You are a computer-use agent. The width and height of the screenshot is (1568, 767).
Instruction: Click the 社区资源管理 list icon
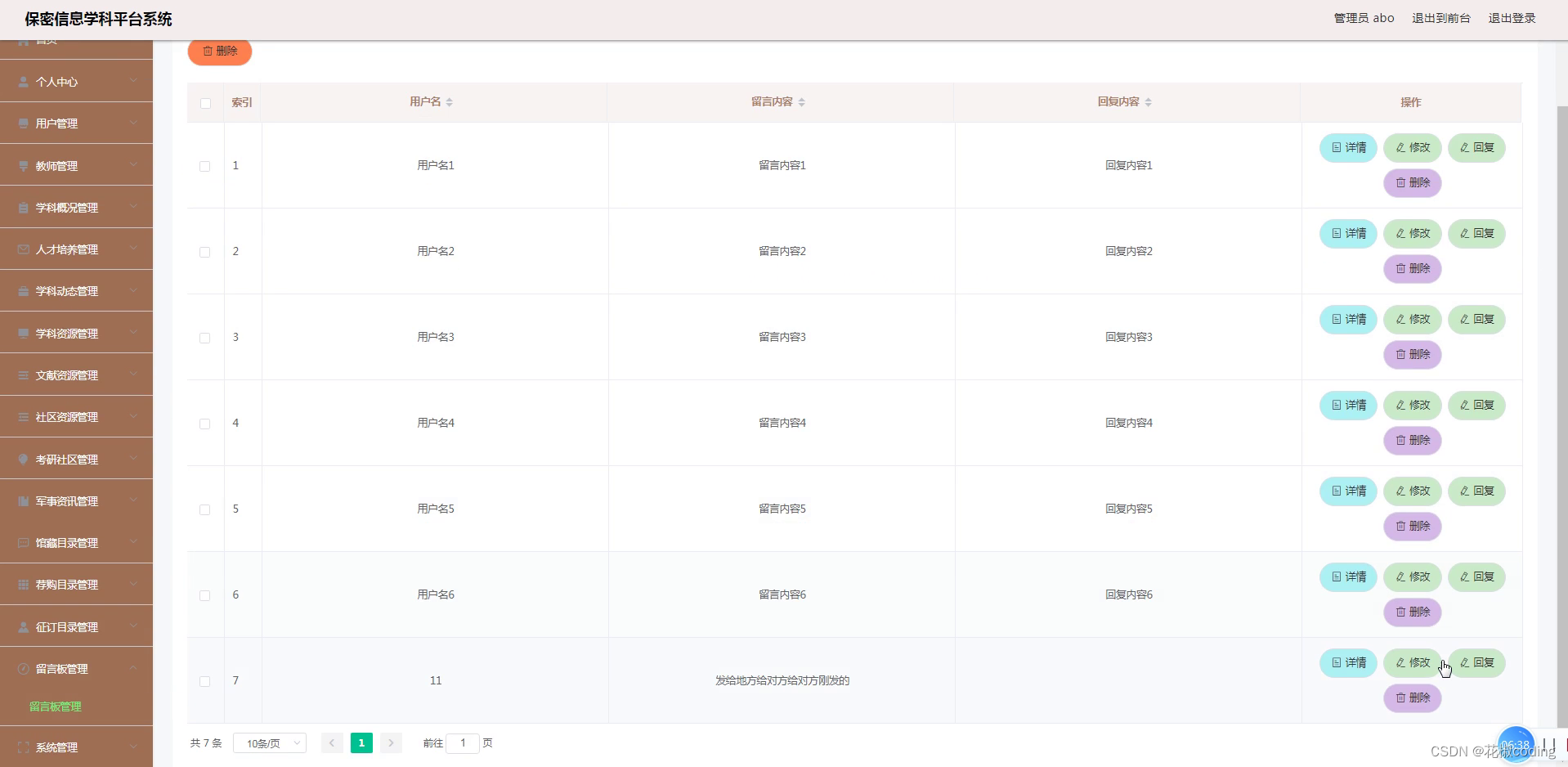tap(24, 417)
